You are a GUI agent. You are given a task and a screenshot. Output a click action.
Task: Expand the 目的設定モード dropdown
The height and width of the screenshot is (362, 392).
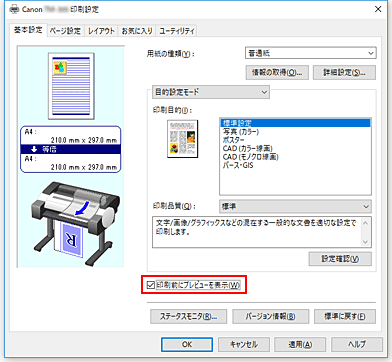tap(211, 92)
